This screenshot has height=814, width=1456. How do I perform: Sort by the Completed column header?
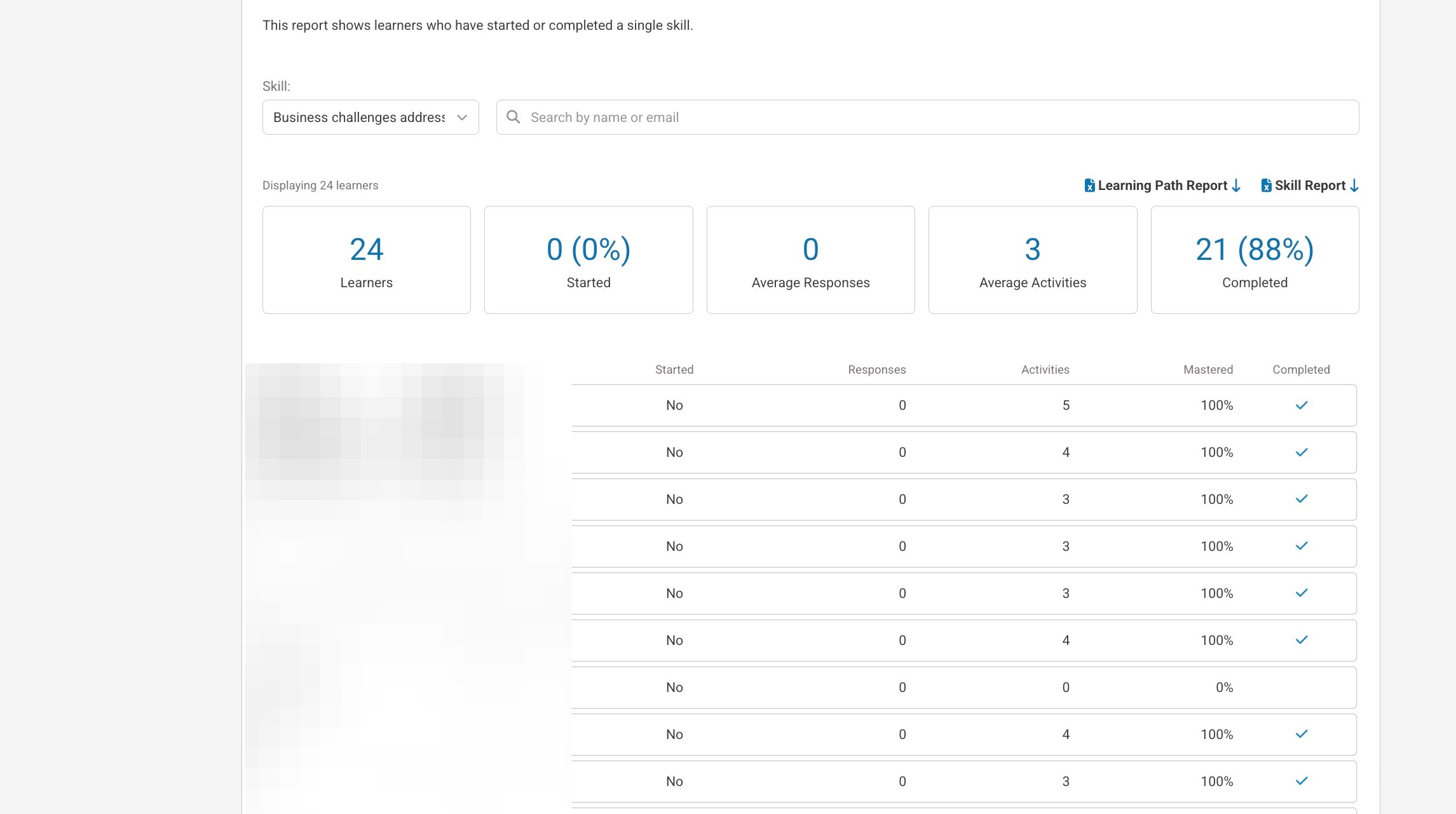[x=1300, y=370]
